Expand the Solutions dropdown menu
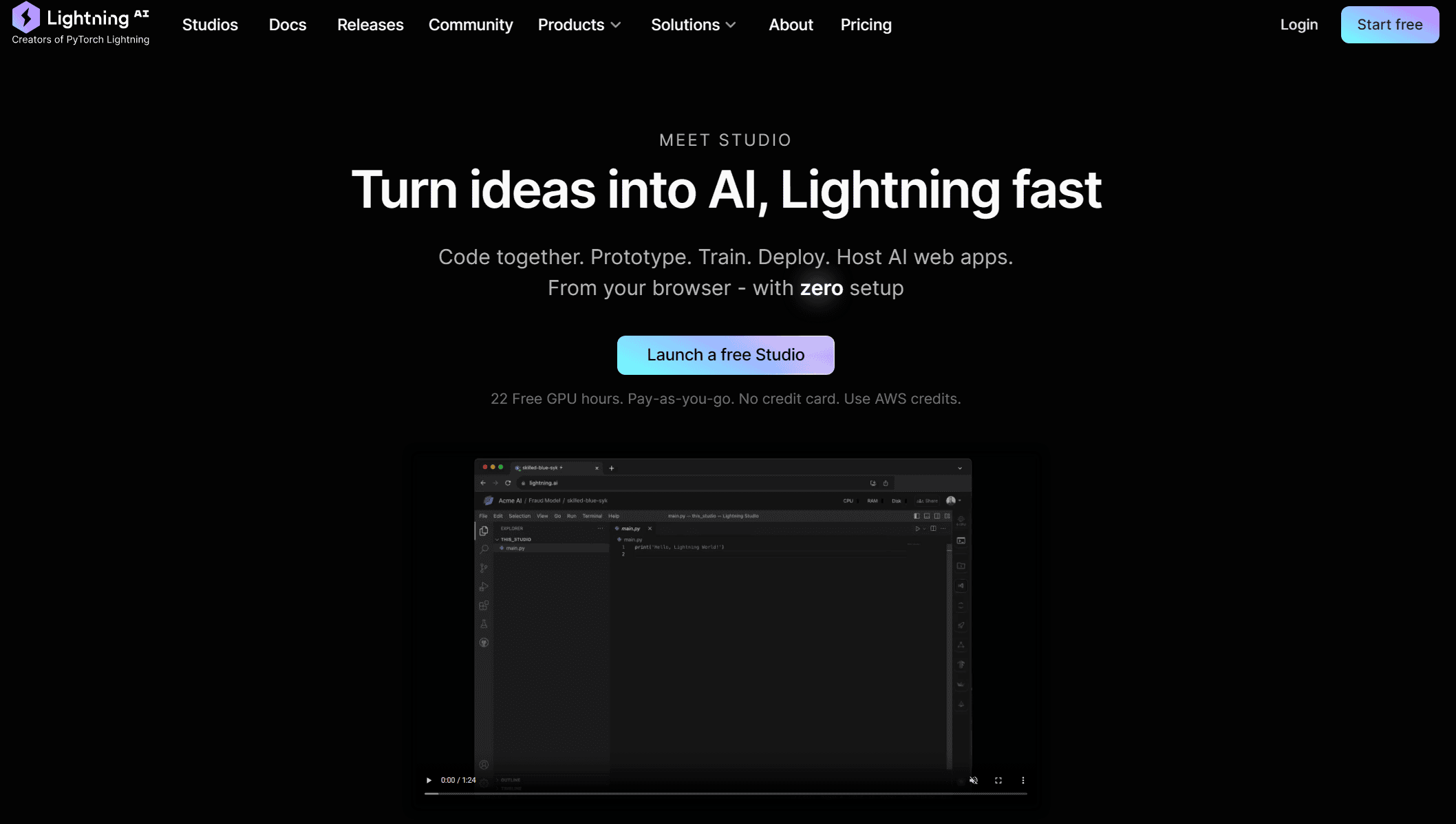1456x824 pixels. (694, 25)
